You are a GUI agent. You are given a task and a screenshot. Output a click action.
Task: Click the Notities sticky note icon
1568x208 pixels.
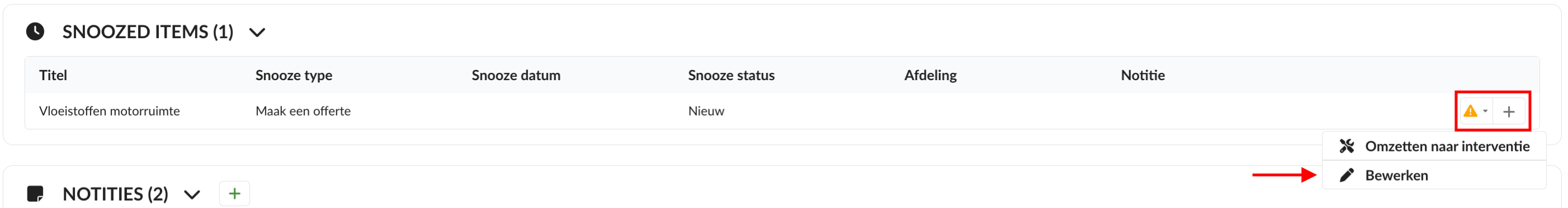point(35,195)
